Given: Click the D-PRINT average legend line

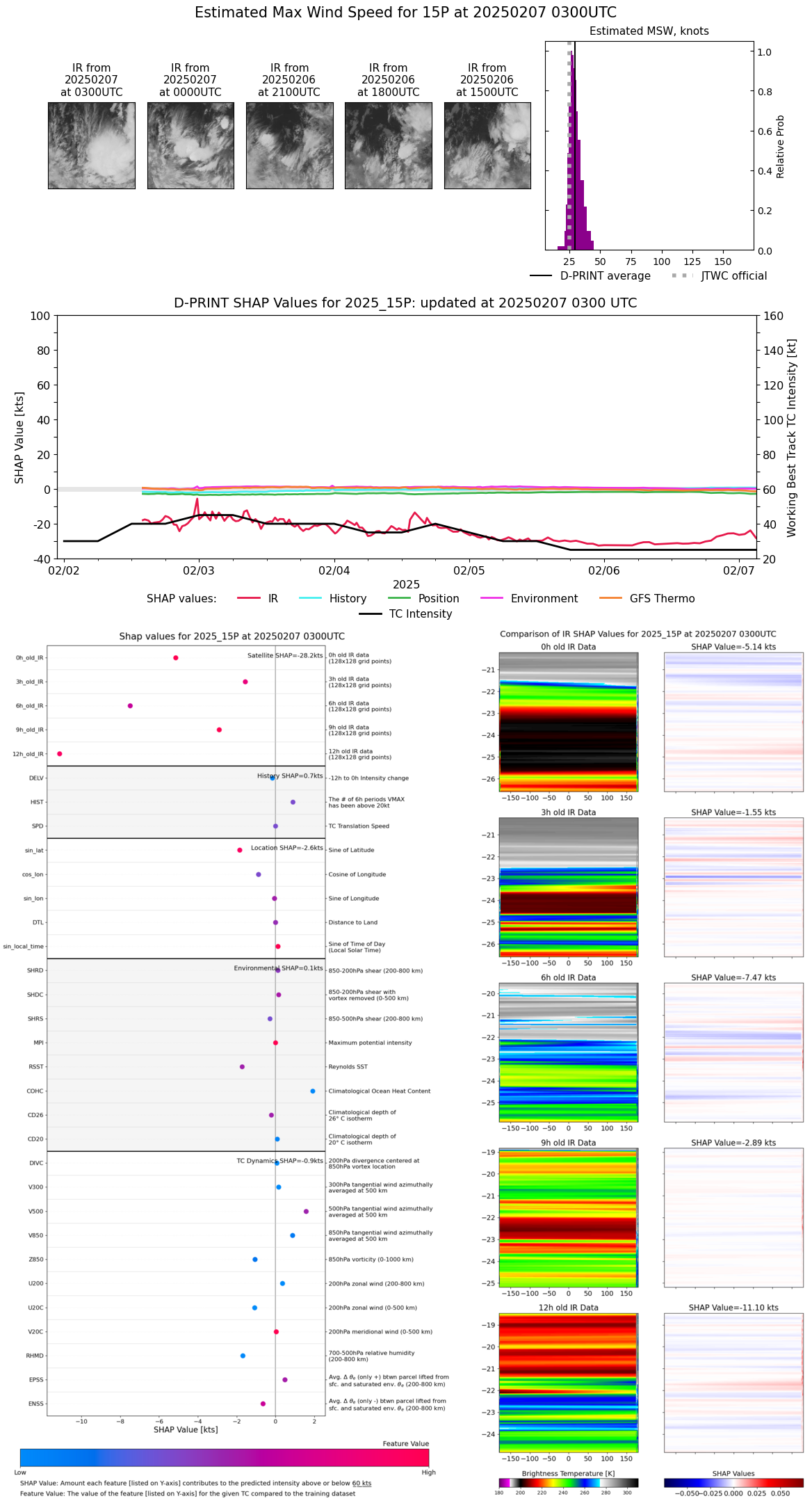Looking at the screenshot, I should point(541,275).
